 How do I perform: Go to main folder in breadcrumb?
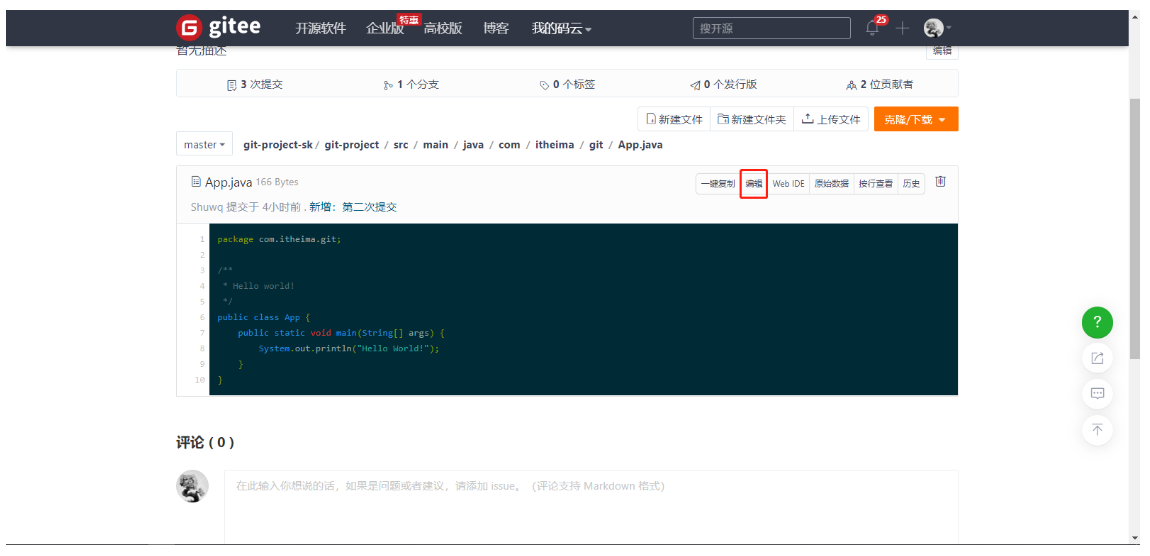click(435, 145)
